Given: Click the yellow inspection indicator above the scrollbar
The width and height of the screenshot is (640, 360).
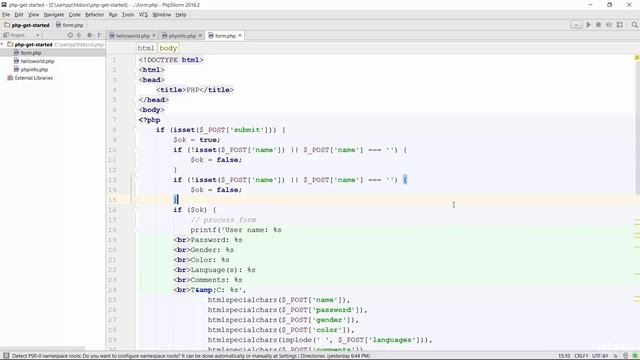Looking at the screenshot, I should (637, 58).
